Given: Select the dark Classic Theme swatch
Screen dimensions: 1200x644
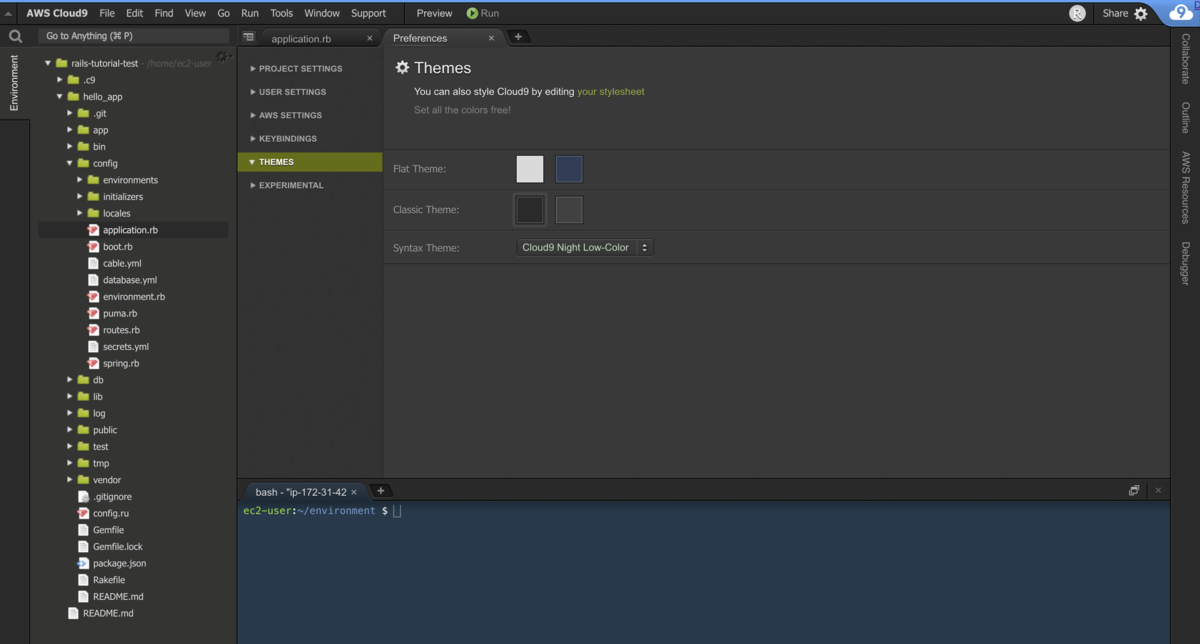Looking at the screenshot, I should click(x=530, y=210).
